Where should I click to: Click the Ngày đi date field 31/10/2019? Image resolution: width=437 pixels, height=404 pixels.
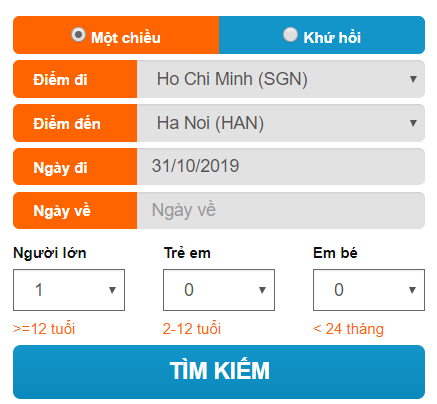281,166
